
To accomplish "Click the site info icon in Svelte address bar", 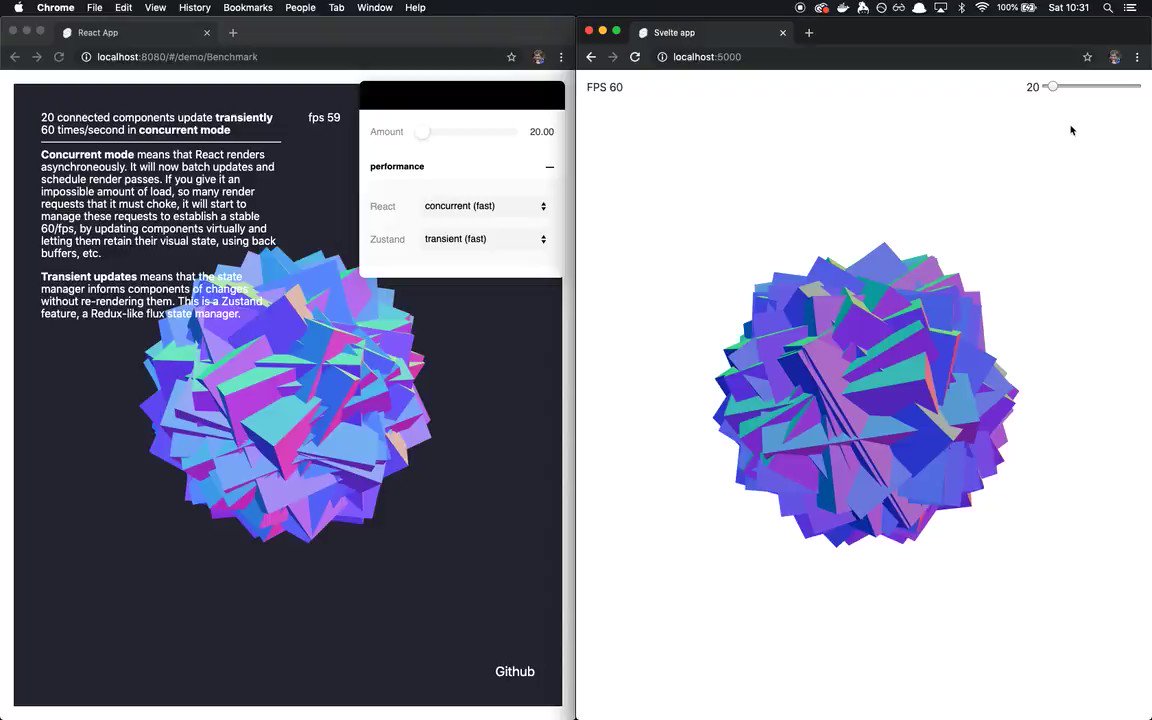I will 662,57.
